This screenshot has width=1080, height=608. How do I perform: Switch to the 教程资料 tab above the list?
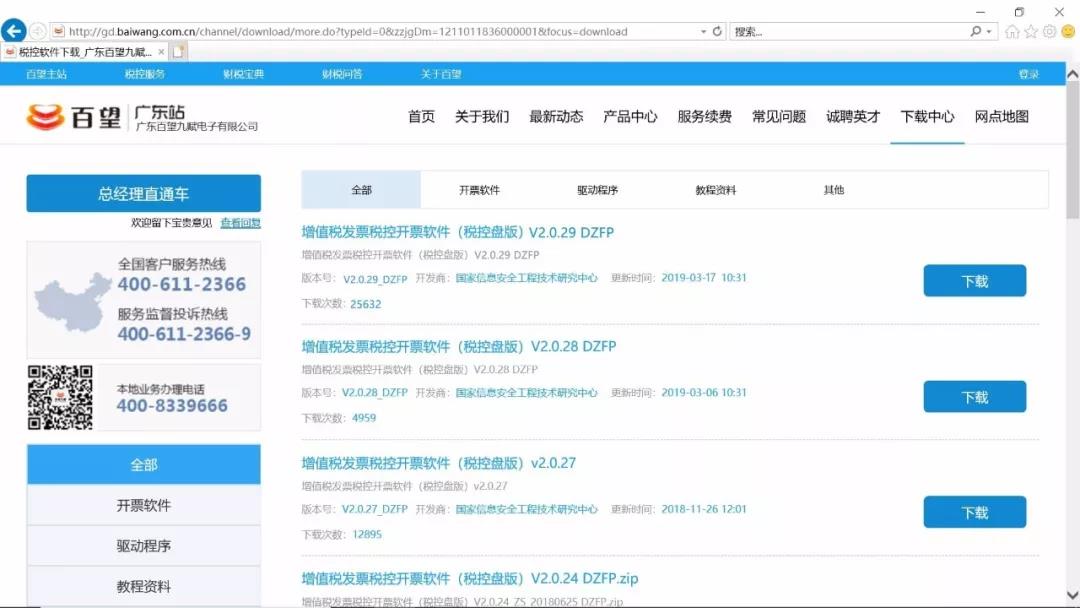pyautogui.click(x=716, y=190)
